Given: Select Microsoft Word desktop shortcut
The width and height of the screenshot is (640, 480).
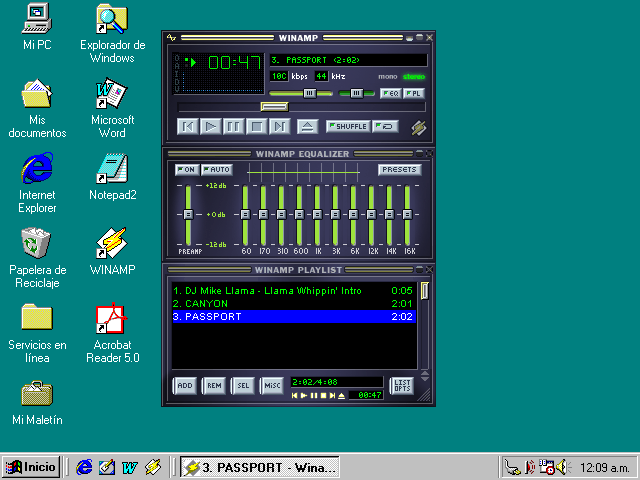Looking at the screenshot, I should click(x=112, y=109).
